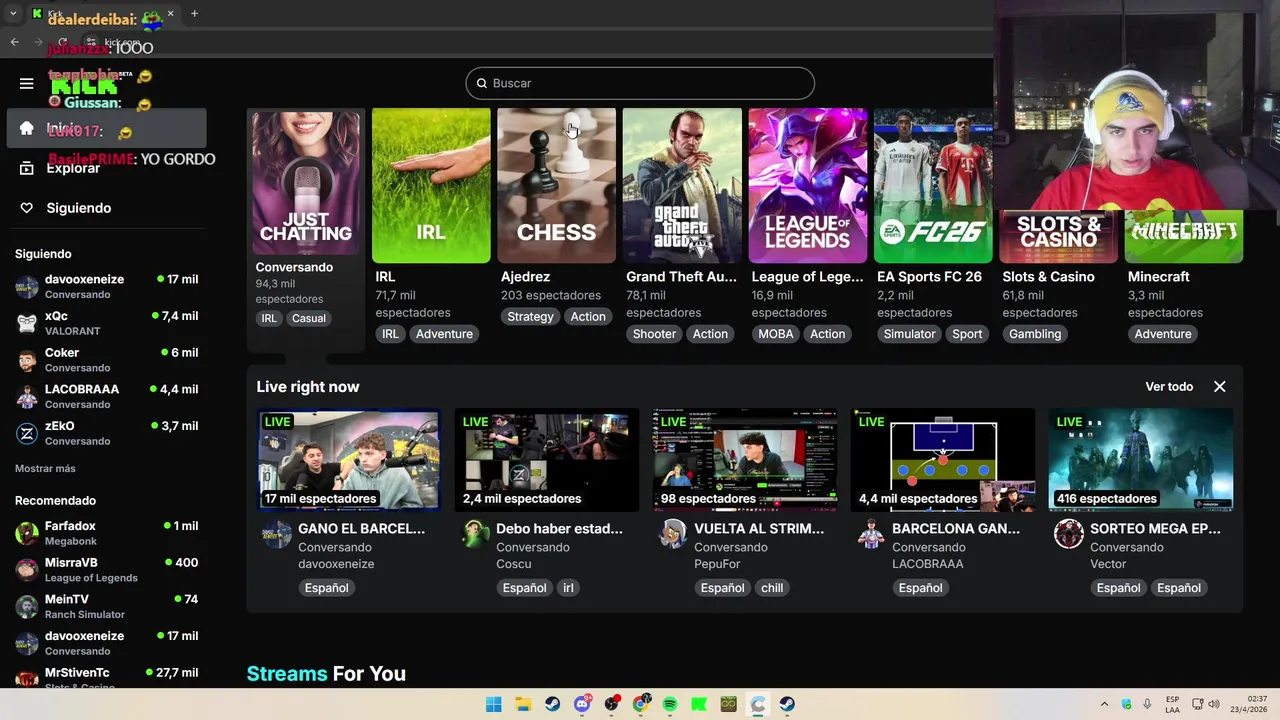Image resolution: width=1280 pixels, height=720 pixels.
Task: Select the Inicio sidebar item
Action: click(x=107, y=128)
